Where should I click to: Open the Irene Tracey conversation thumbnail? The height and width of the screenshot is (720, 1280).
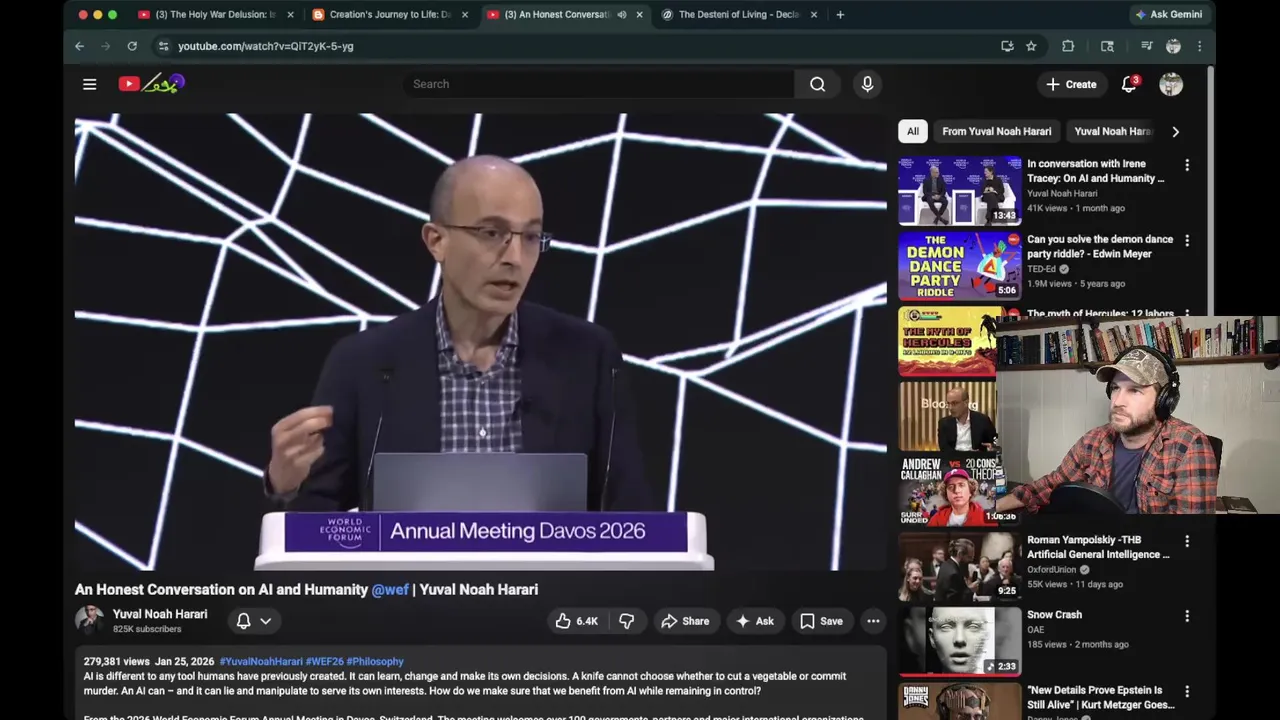coord(960,190)
